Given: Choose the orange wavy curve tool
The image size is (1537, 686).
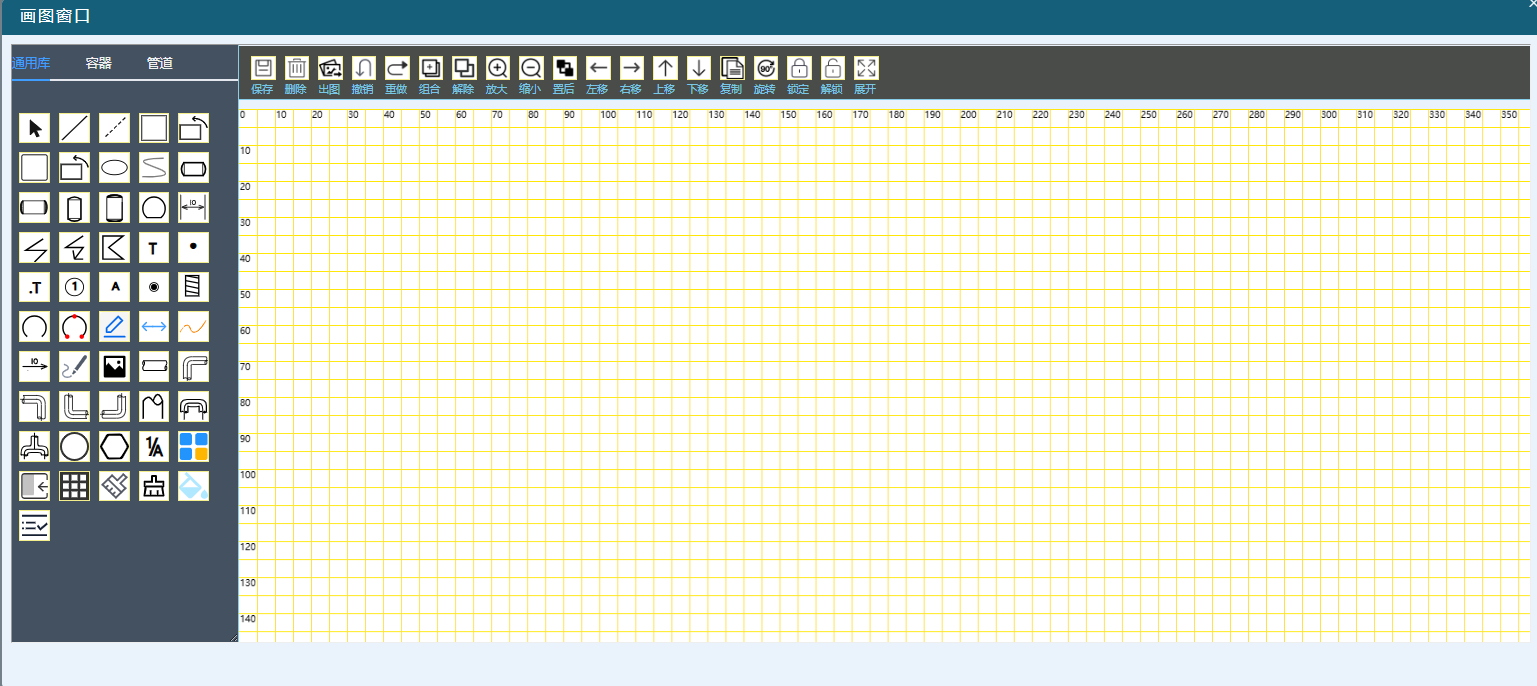Looking at the screenshot, I should [x=194, y=327].
